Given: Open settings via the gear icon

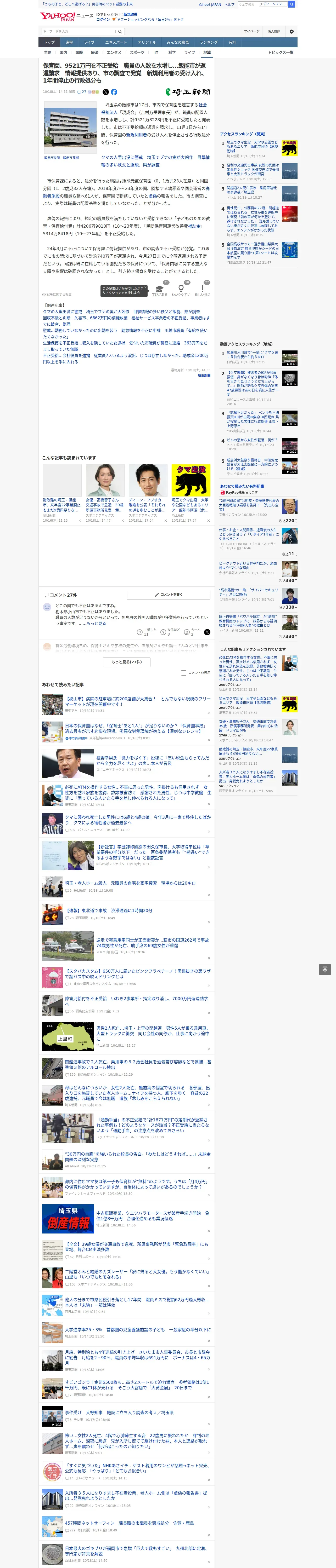Looking at the screenshot, I should pos(292,32).
